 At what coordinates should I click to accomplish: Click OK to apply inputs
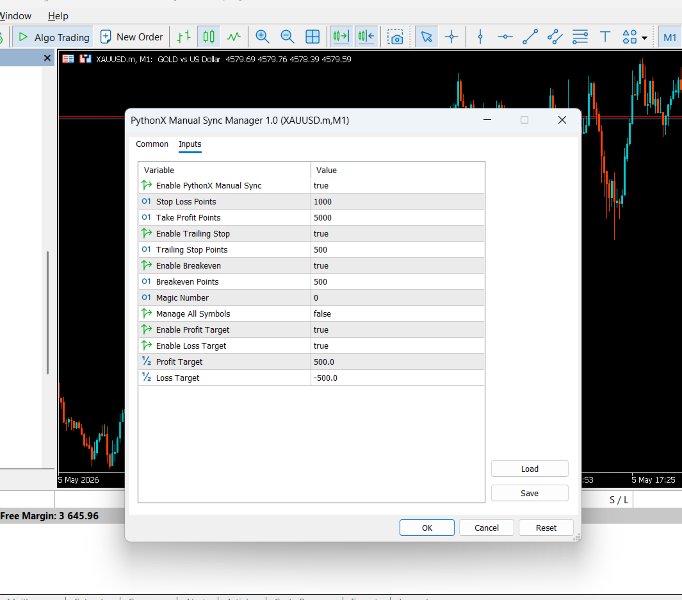pos(427,528)
